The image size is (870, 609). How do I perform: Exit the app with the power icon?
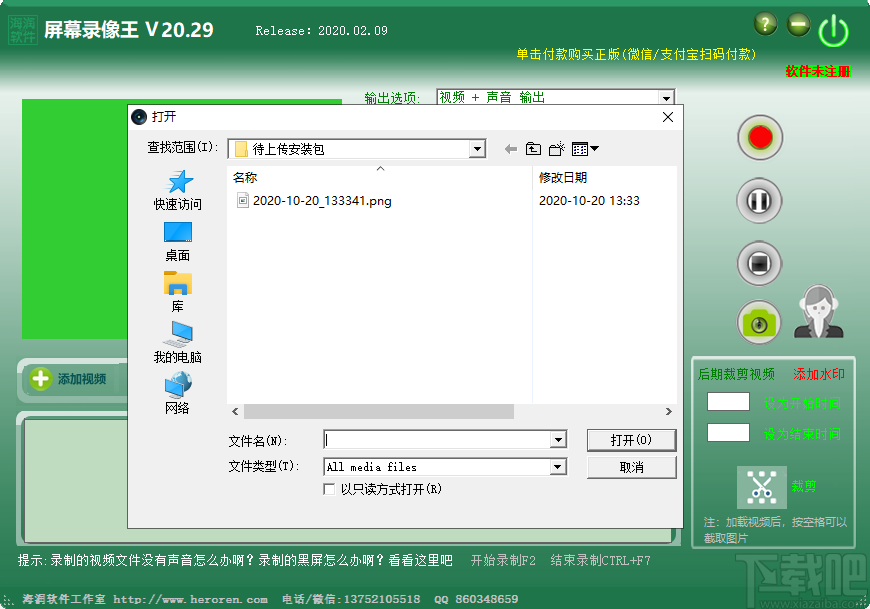pos(833,31)
